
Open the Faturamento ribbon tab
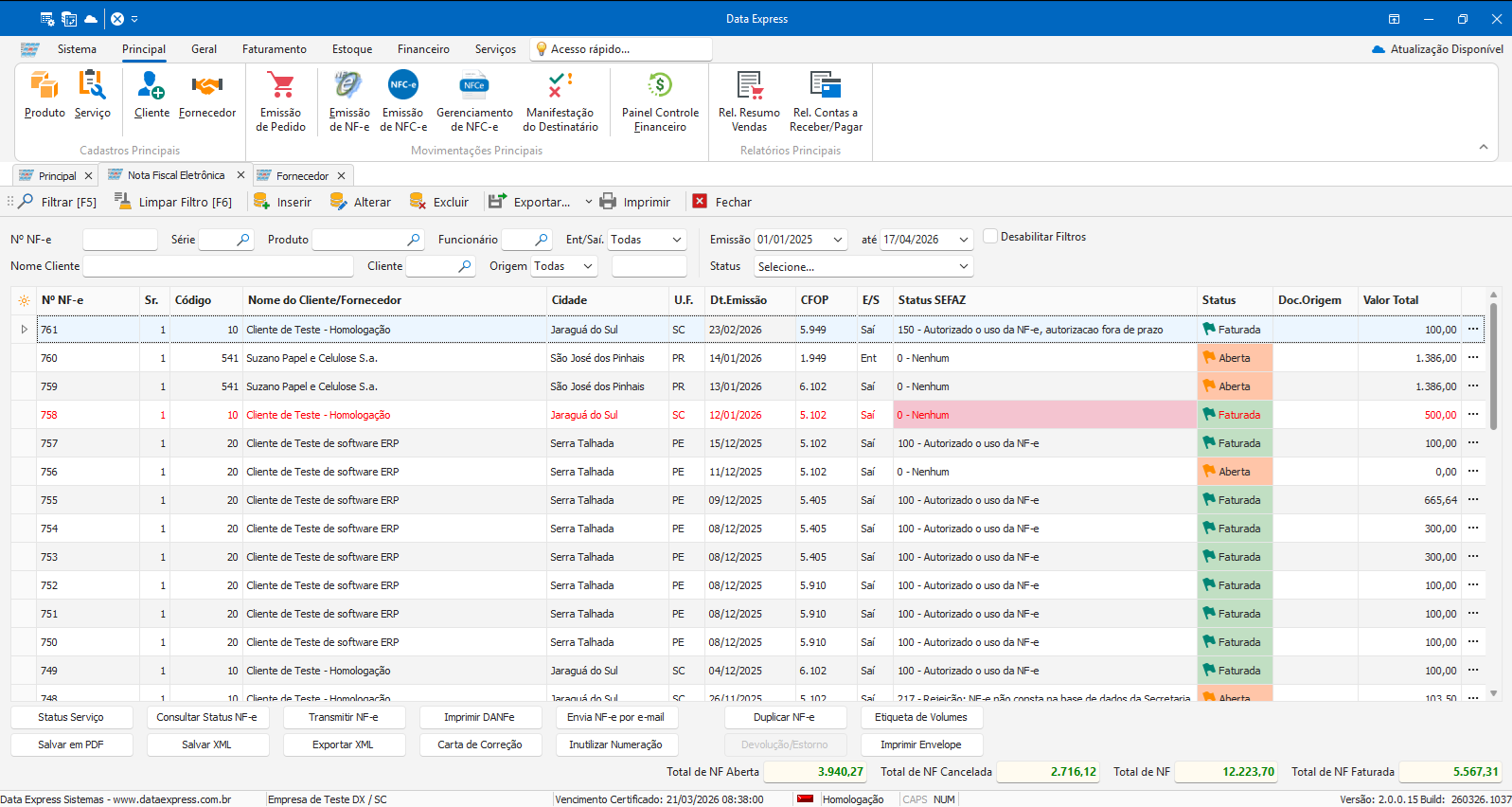pyautogui.click(x=274, y=49)
